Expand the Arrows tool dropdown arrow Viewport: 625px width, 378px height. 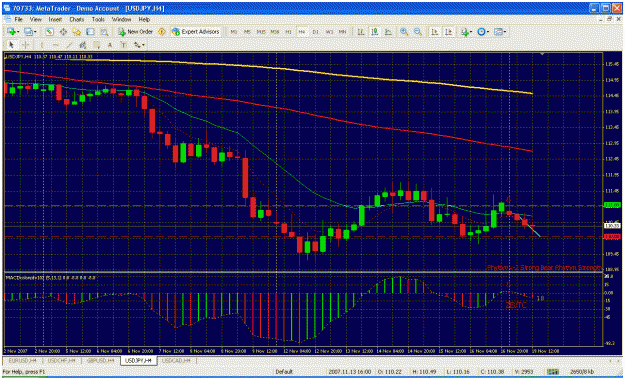(x=143, y=45)
